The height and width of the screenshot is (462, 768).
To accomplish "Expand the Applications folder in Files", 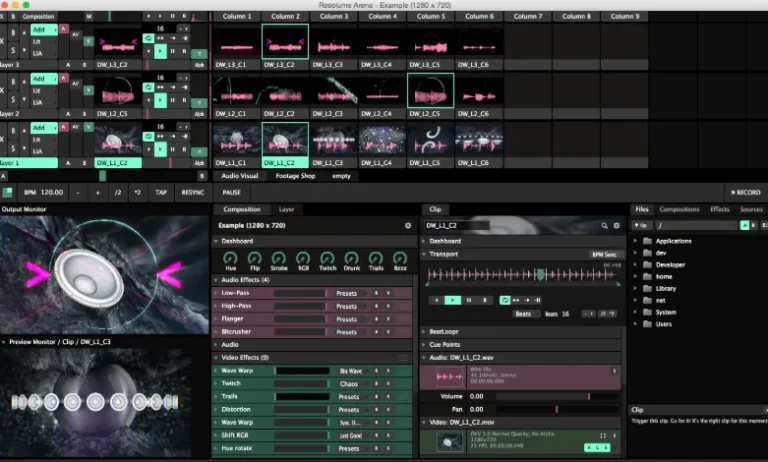I will pyautogui.click(x=635, y=241).
